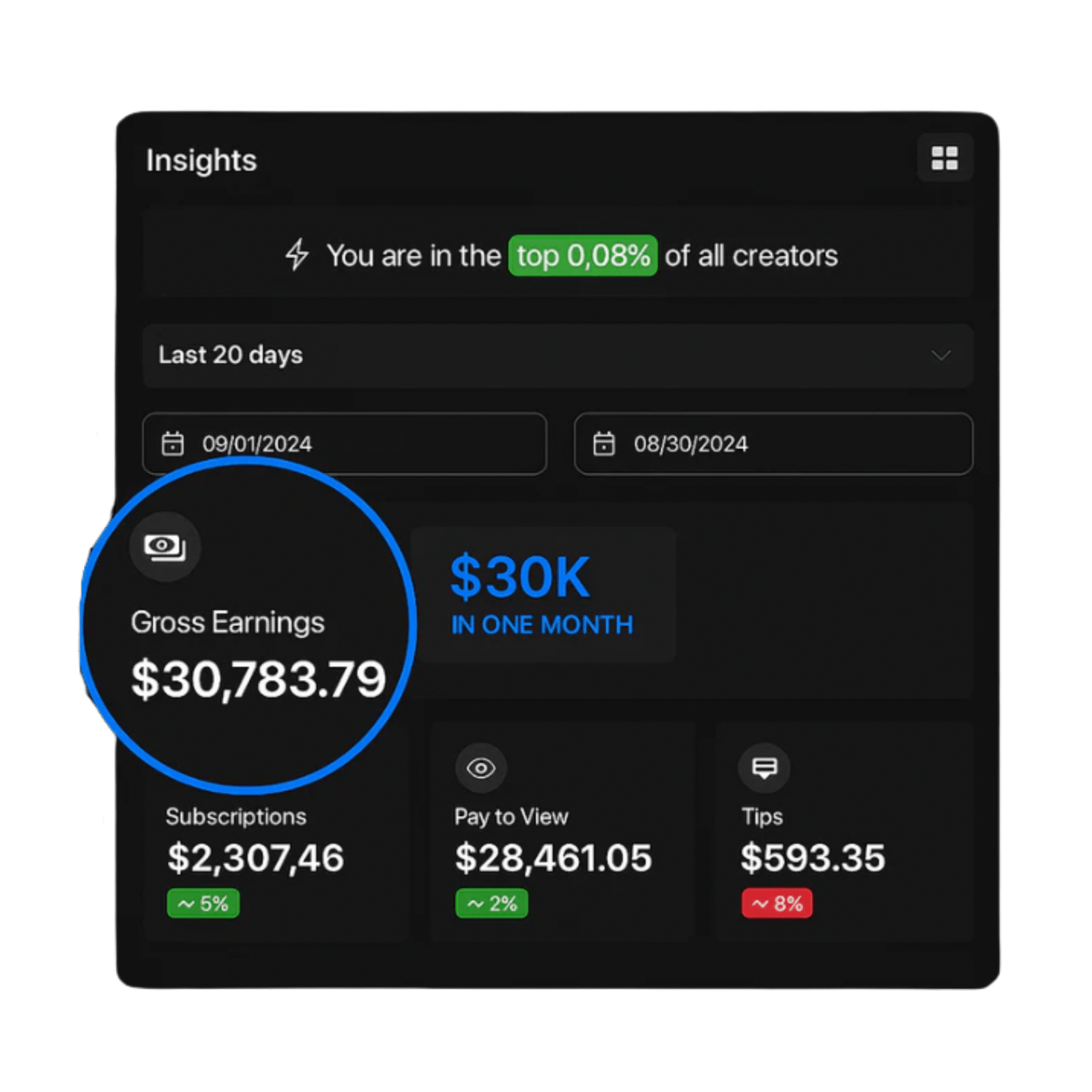Click the eye icon above Pay to View

tap(481, 768)
